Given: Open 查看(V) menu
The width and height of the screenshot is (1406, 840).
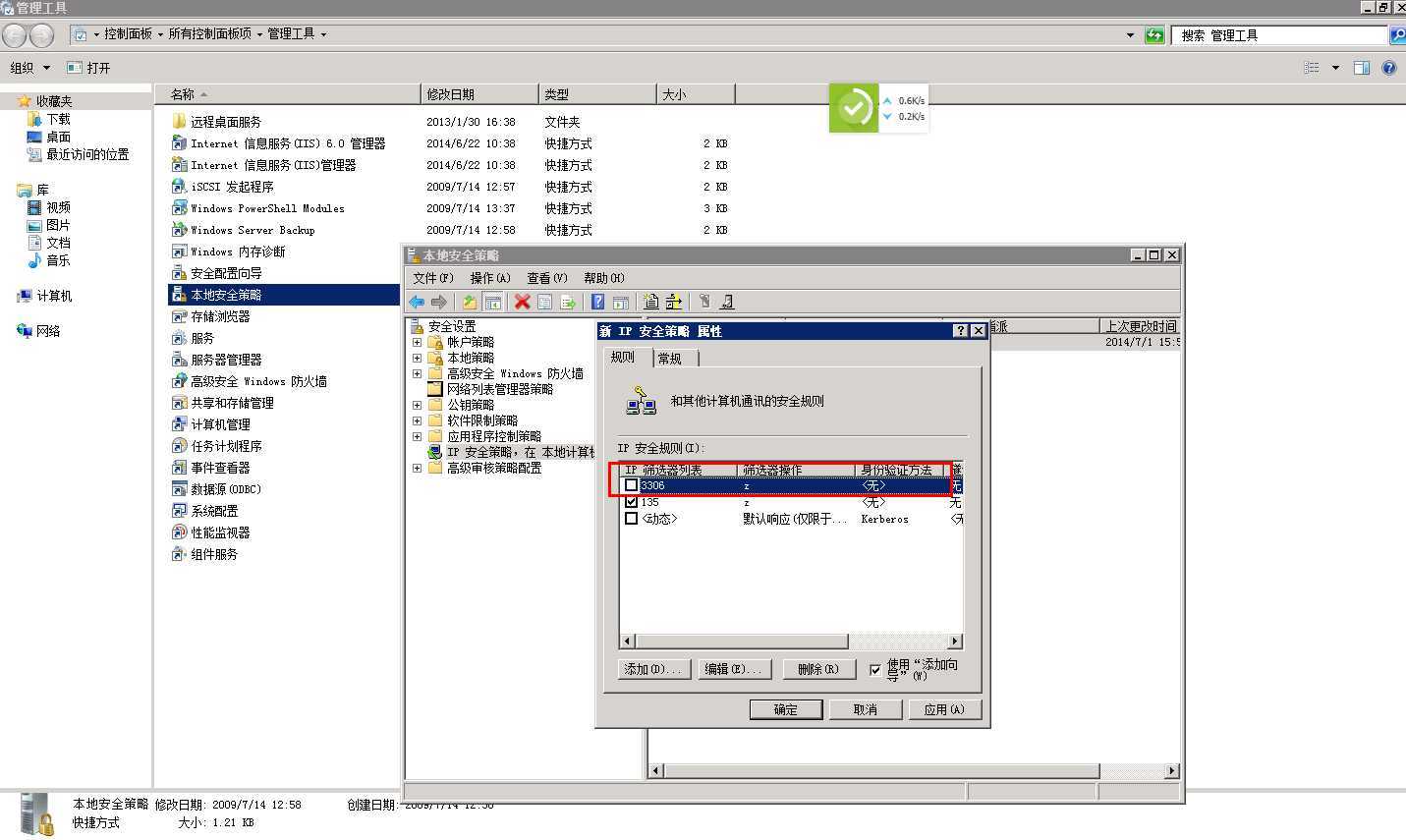Looking at the screenshot, I should click(547, 278).
